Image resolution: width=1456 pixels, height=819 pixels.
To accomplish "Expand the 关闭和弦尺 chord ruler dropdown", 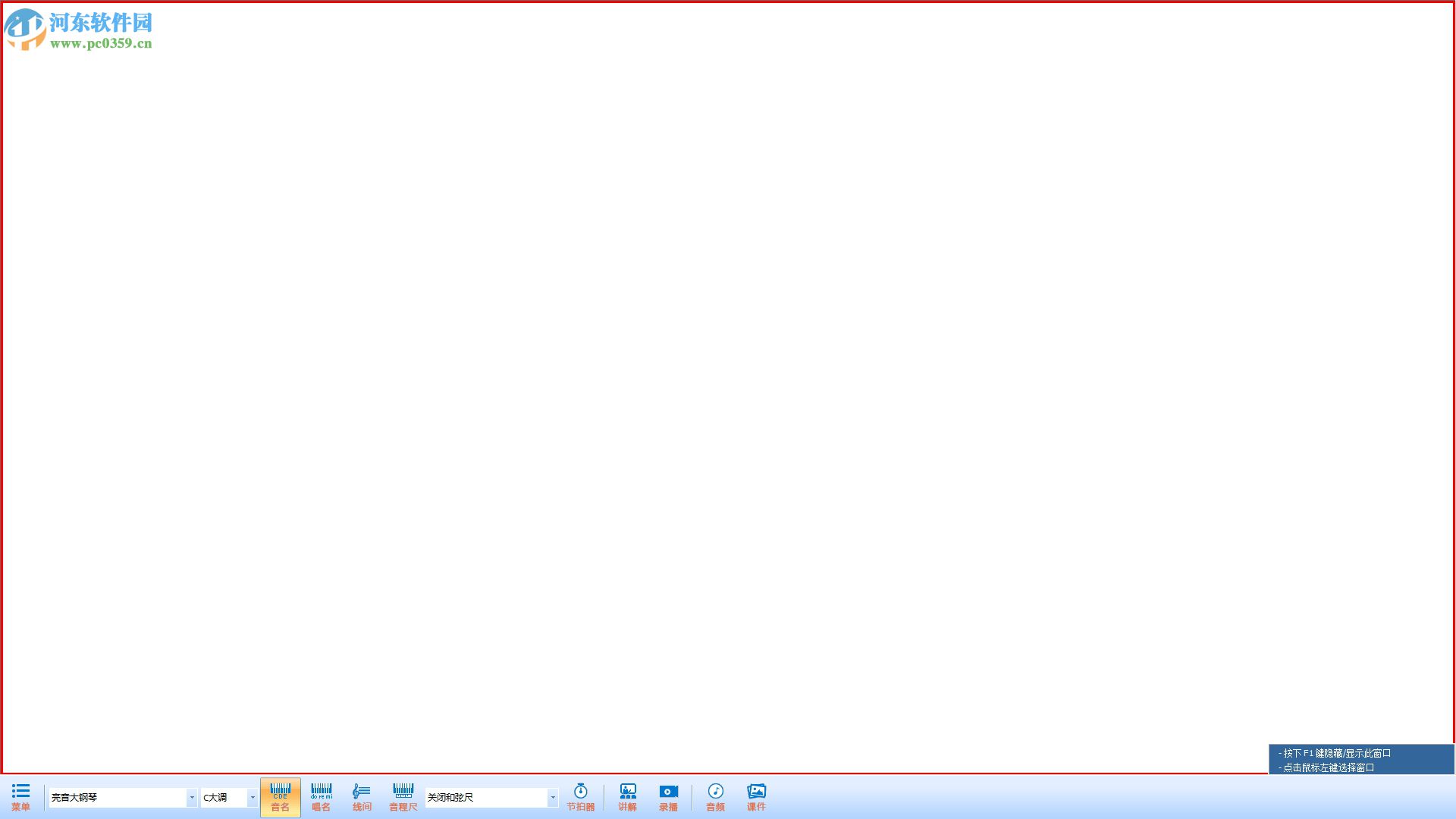I will (553, 797).
